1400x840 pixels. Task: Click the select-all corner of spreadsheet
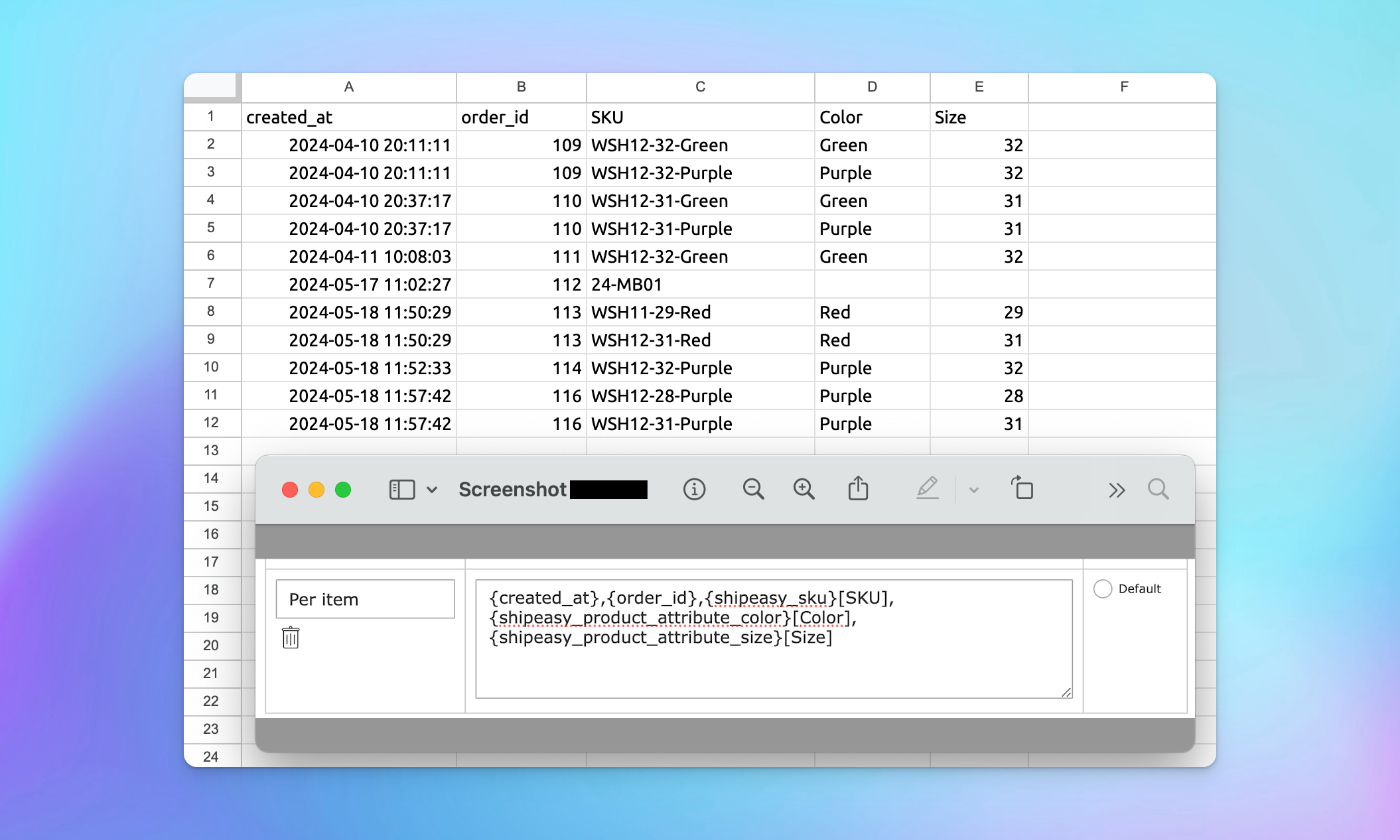pyautogui.click(x=212, y=87)
